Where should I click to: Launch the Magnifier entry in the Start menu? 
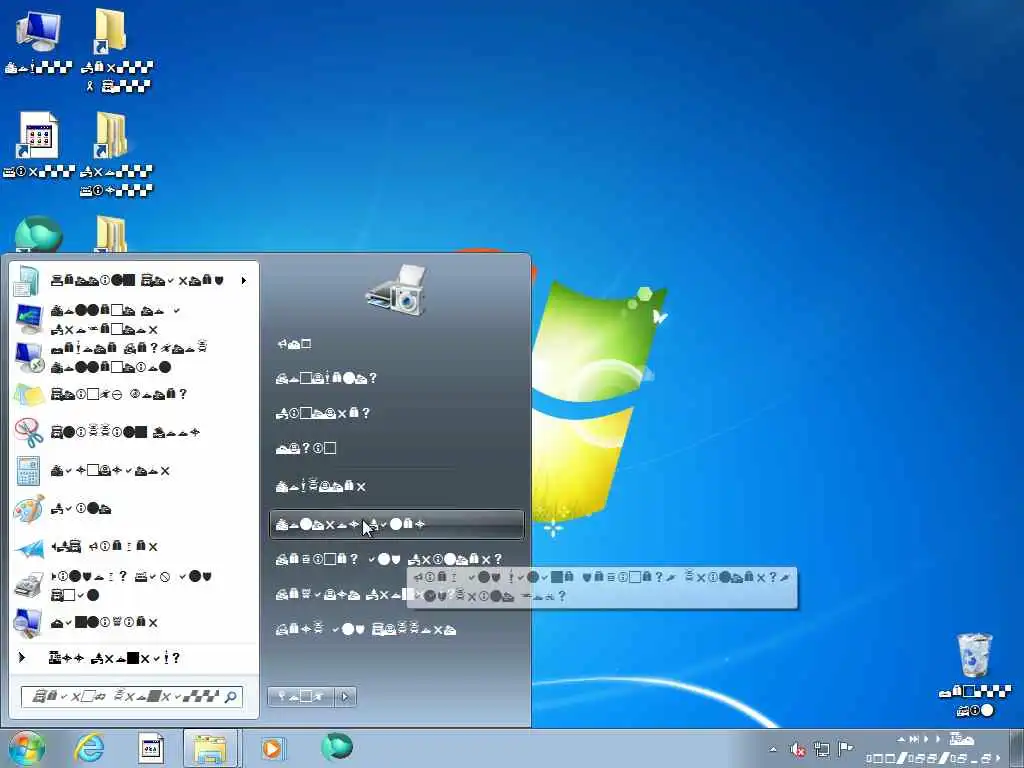coord(134,622)
